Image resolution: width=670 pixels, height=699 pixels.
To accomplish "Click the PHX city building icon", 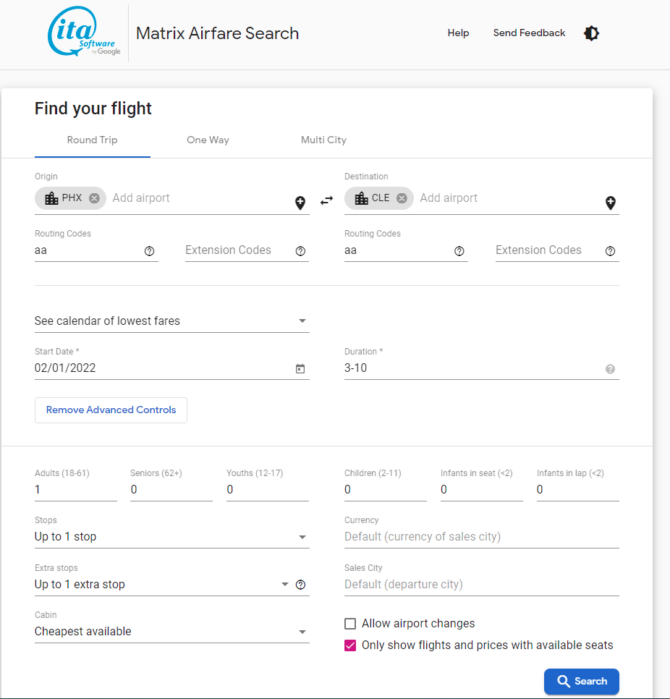I will click(x=52, y=198).
